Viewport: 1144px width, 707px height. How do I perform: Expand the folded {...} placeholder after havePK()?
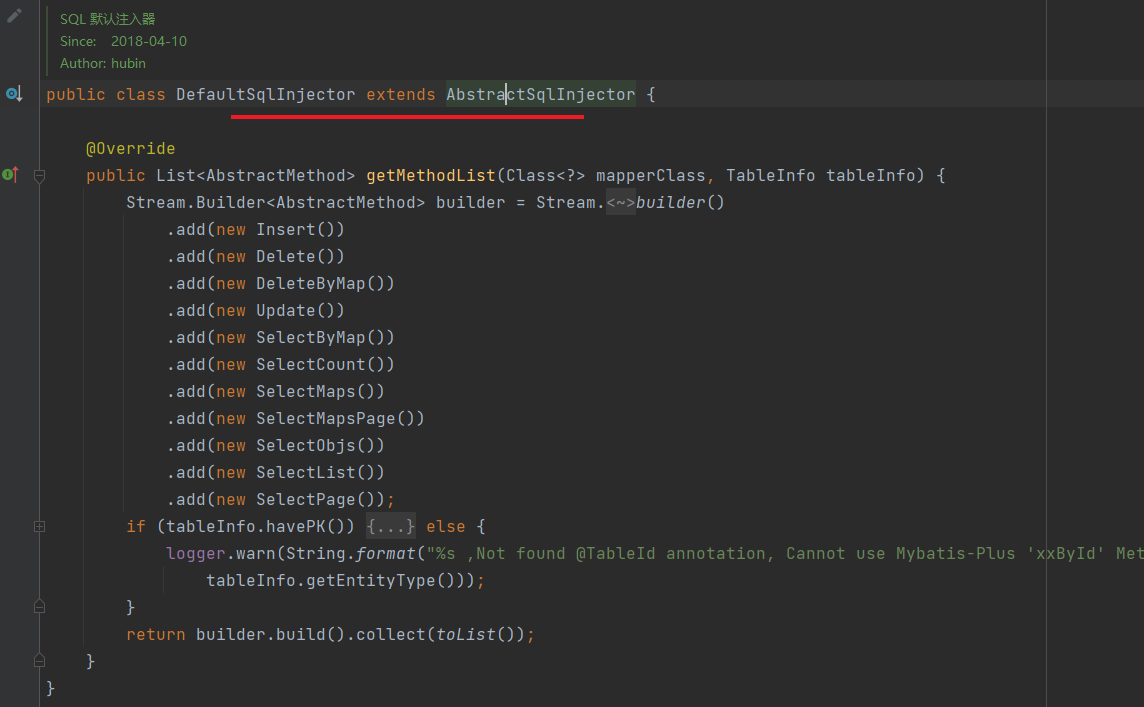click(x=390, y=526)
